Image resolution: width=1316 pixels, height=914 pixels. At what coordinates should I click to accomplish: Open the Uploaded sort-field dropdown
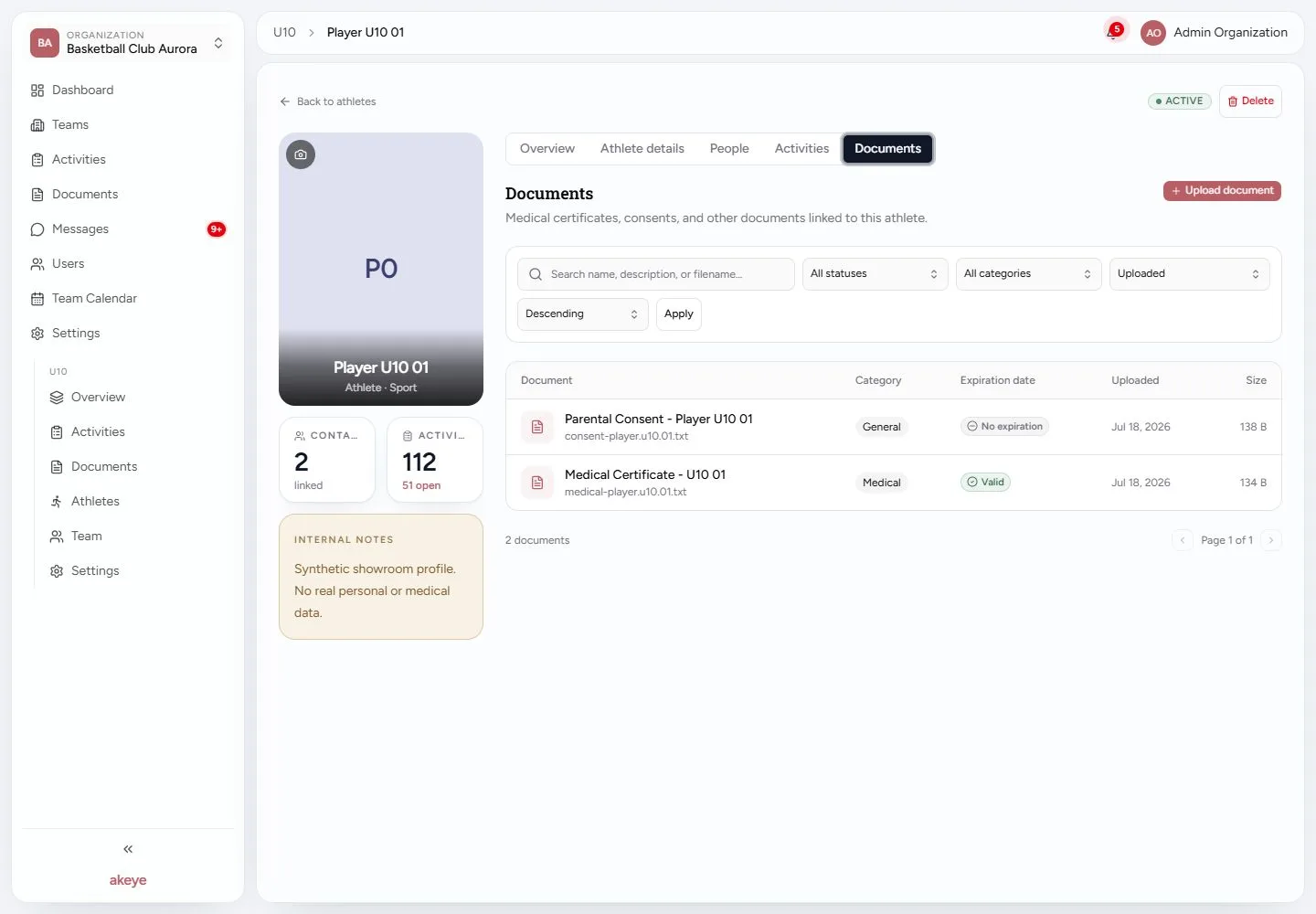[1189, 274]
